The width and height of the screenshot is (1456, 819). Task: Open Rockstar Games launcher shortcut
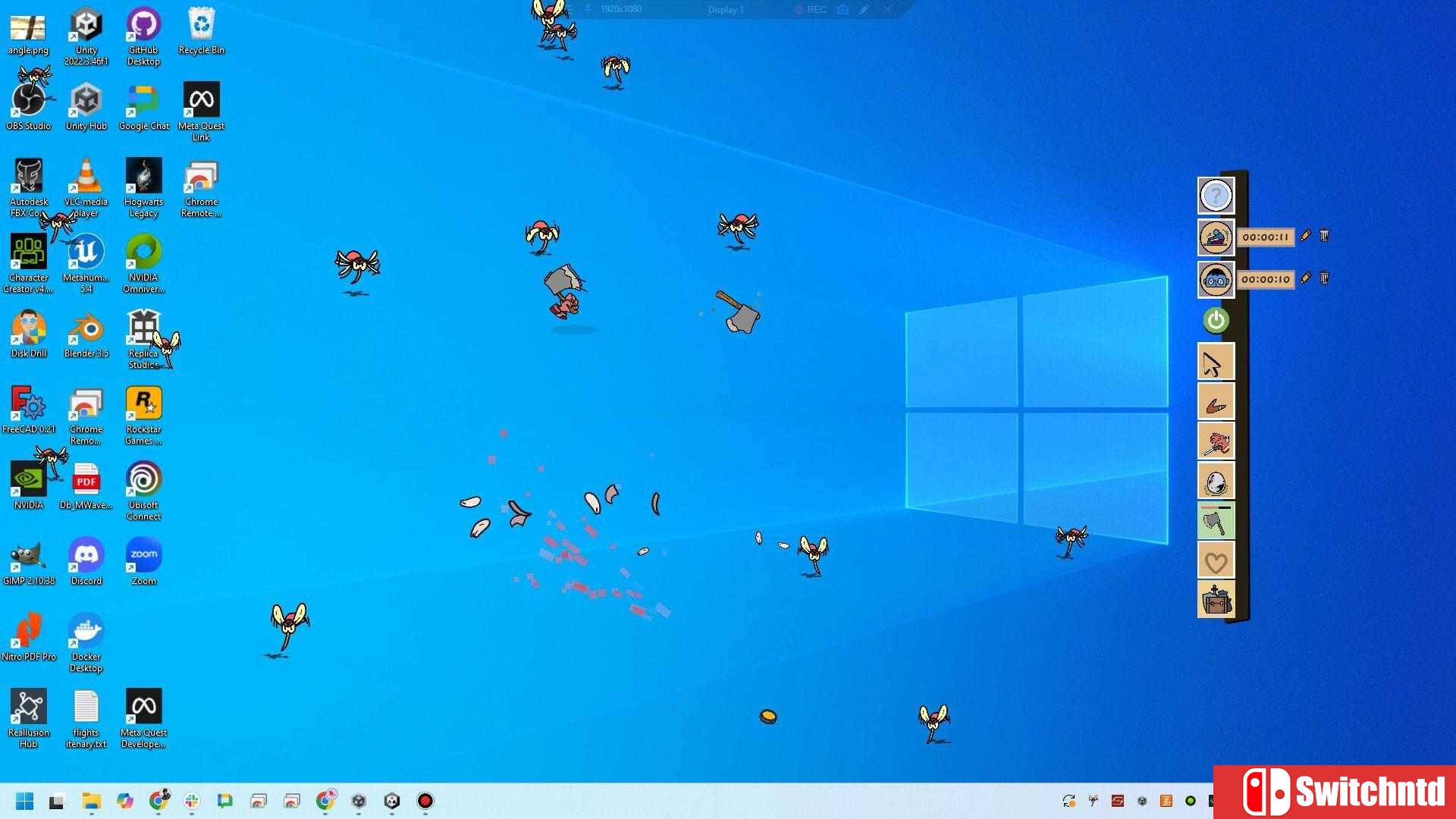[143, 415]
